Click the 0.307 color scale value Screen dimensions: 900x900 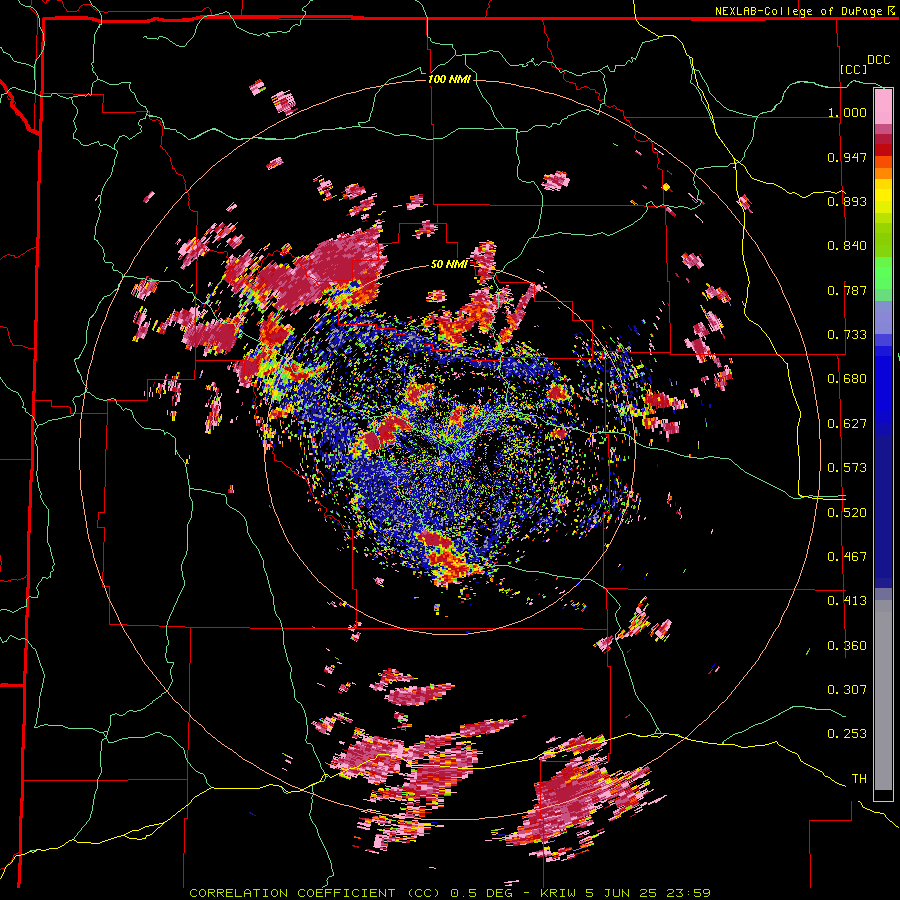(x=847, y=690)
